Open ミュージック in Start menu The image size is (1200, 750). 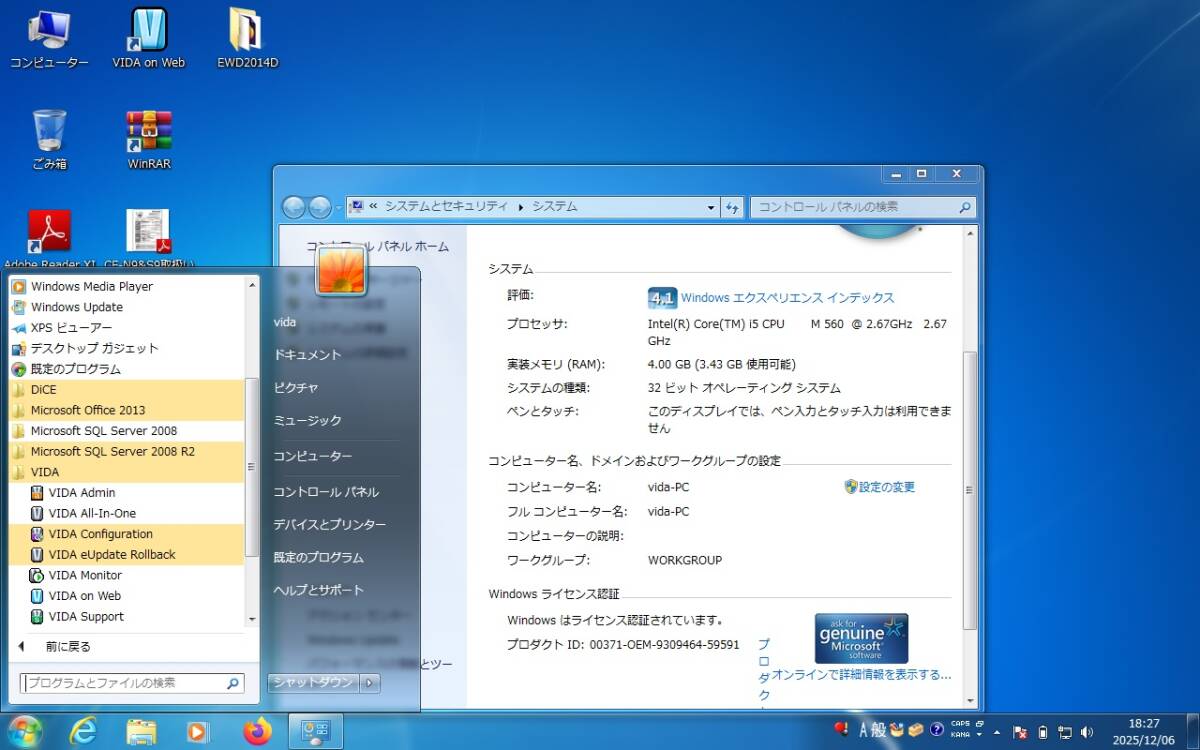[x=308, y=421]
